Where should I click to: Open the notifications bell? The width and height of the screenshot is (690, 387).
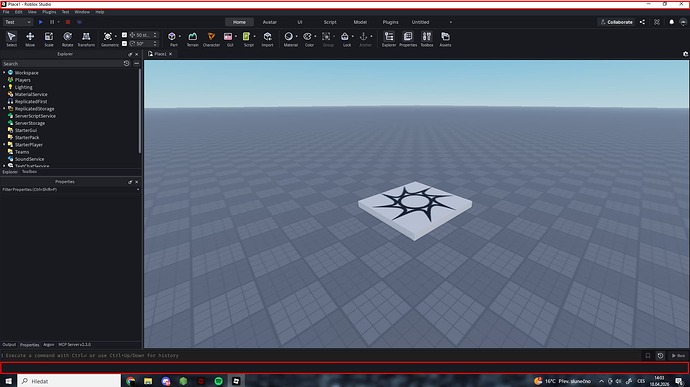click(x=672, y=22)
